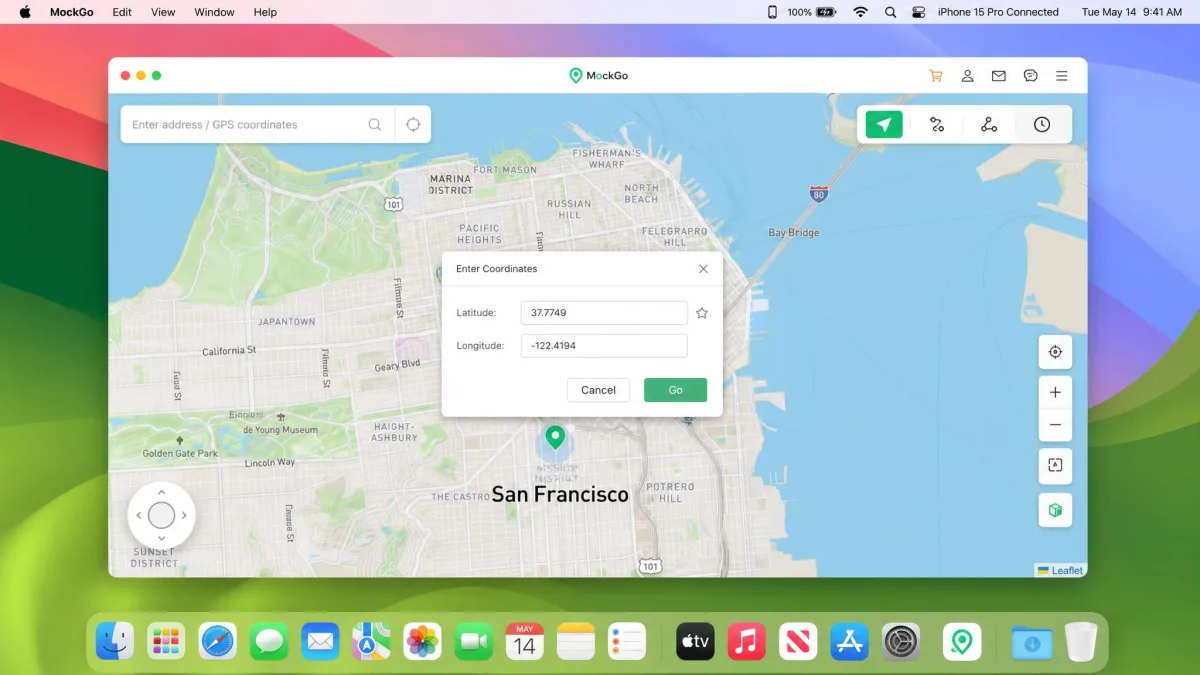Open the user account icon
1200x675 pixels.
pos(968,76)
